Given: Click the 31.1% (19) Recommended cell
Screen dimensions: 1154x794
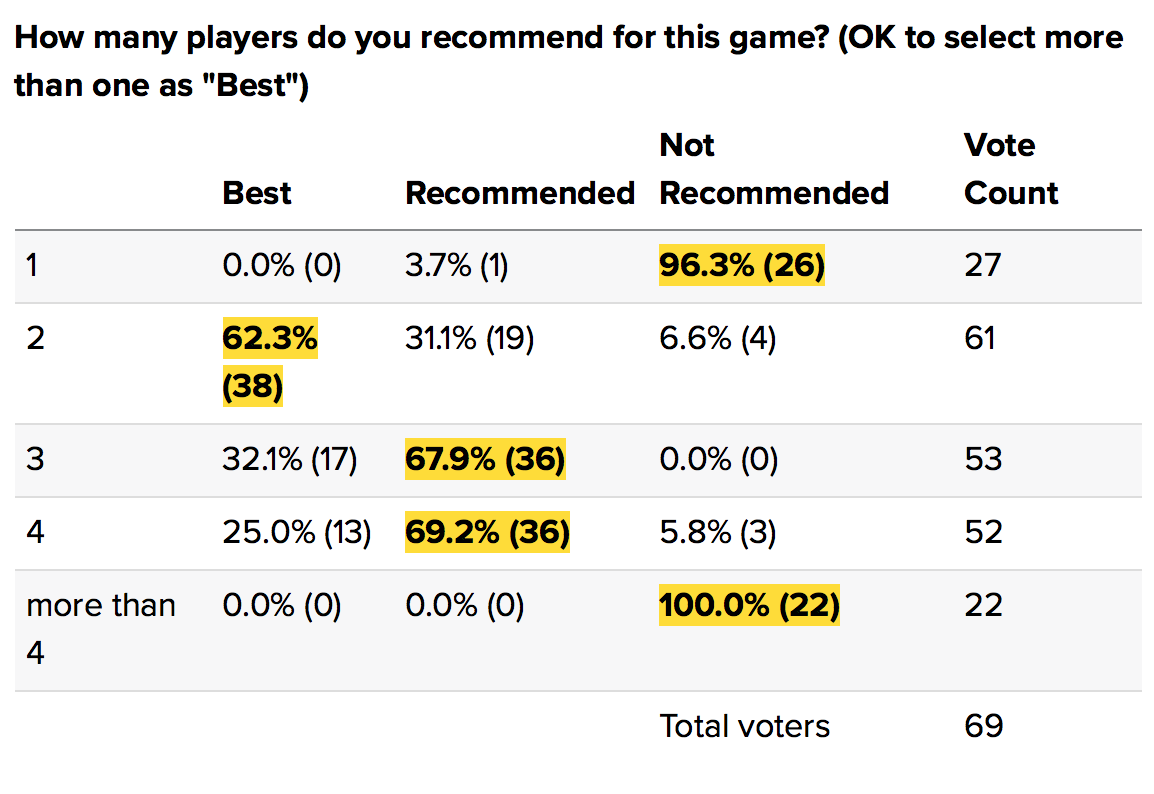Looking at the screenshot, I should (469, 339).
